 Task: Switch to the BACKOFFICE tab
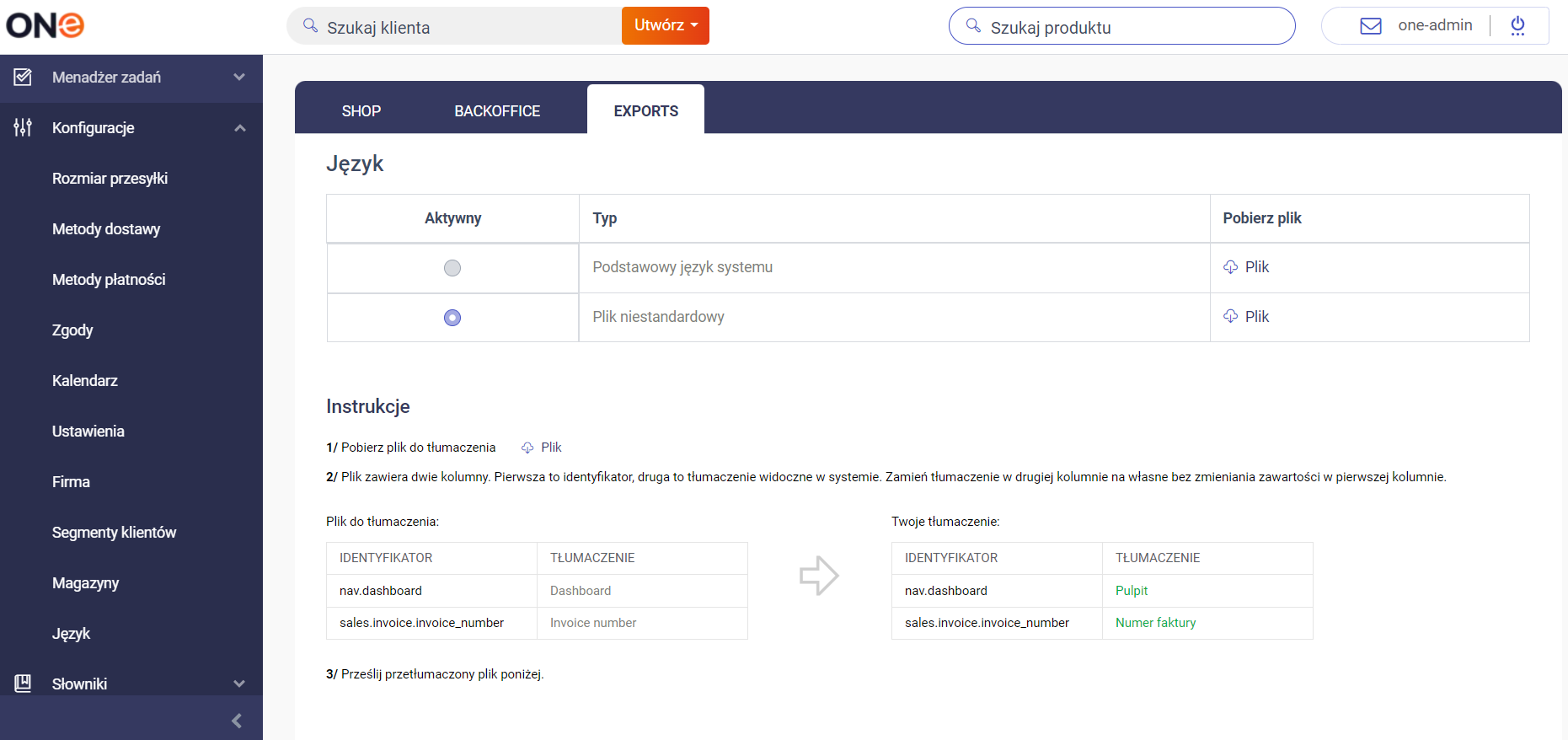pyautogui.click(x=497, y=111)
